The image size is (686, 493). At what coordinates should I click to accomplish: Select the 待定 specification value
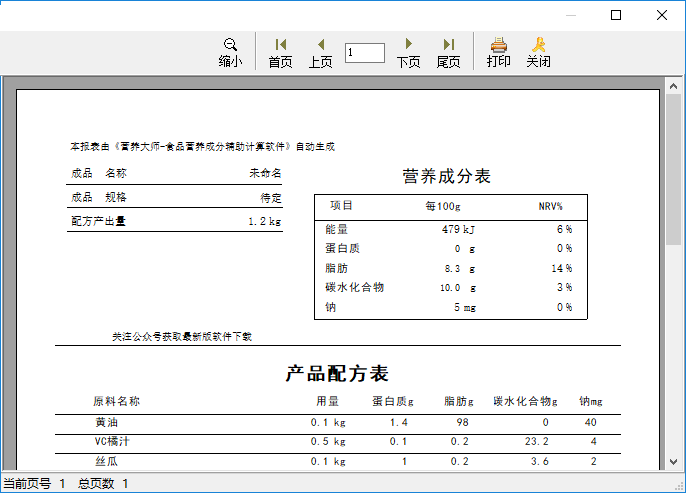click(x=271, y=198)
